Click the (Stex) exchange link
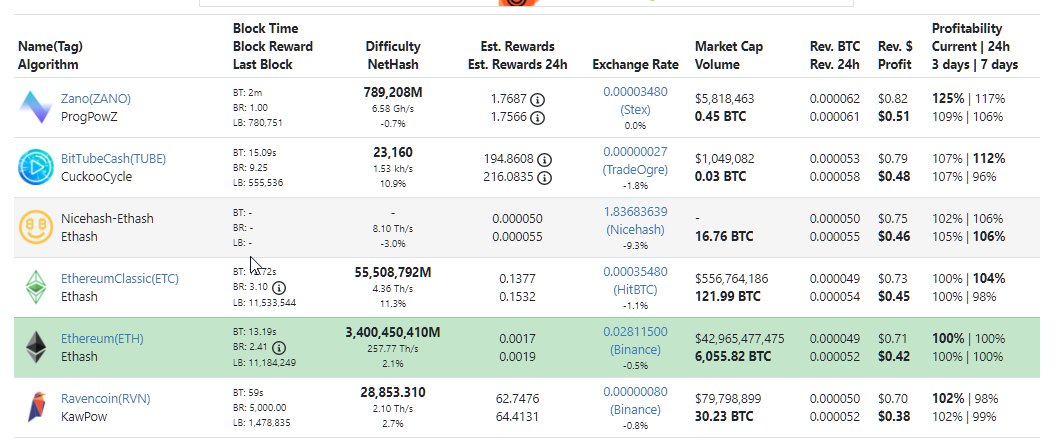Viewport: 1058px width, 443px height. tap(635, 109)
